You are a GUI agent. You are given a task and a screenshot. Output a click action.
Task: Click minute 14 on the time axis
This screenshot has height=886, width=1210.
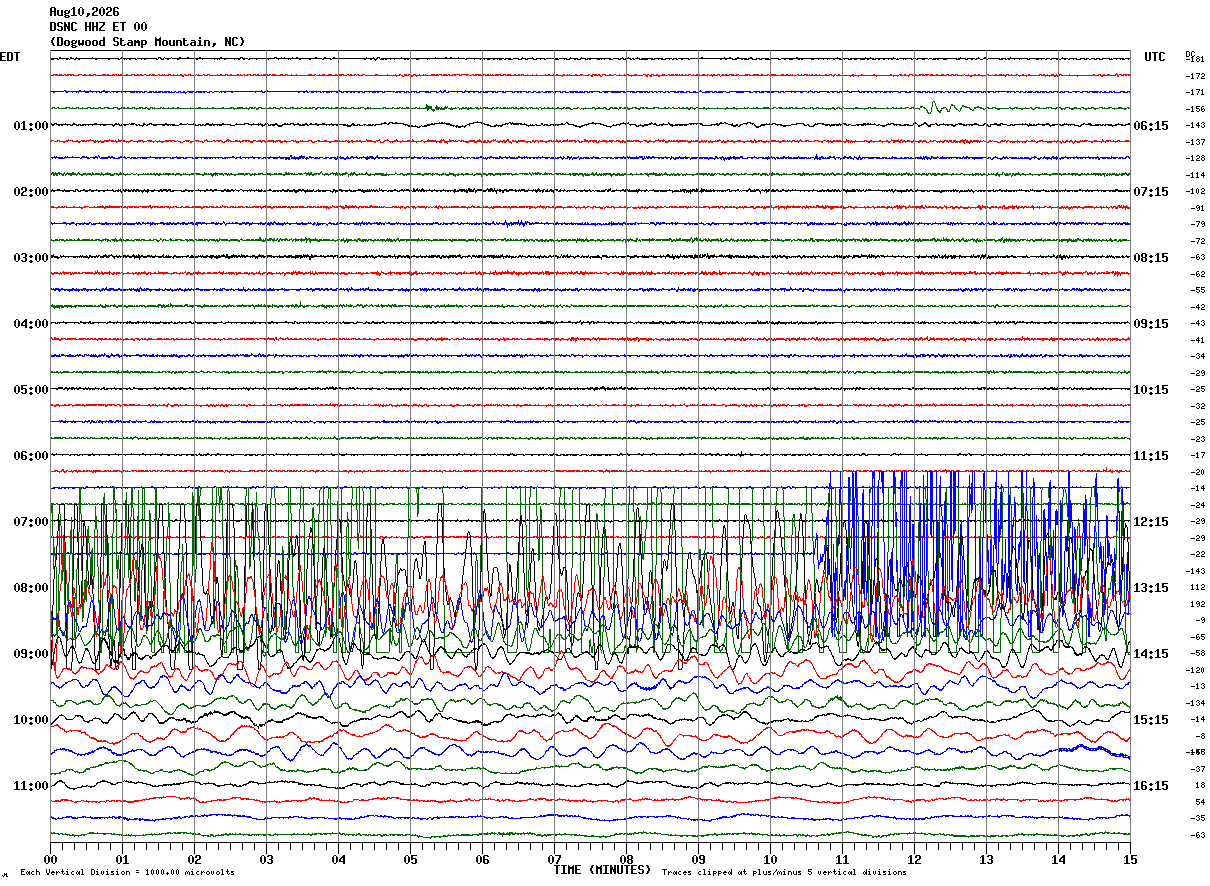pos(1058,859)
